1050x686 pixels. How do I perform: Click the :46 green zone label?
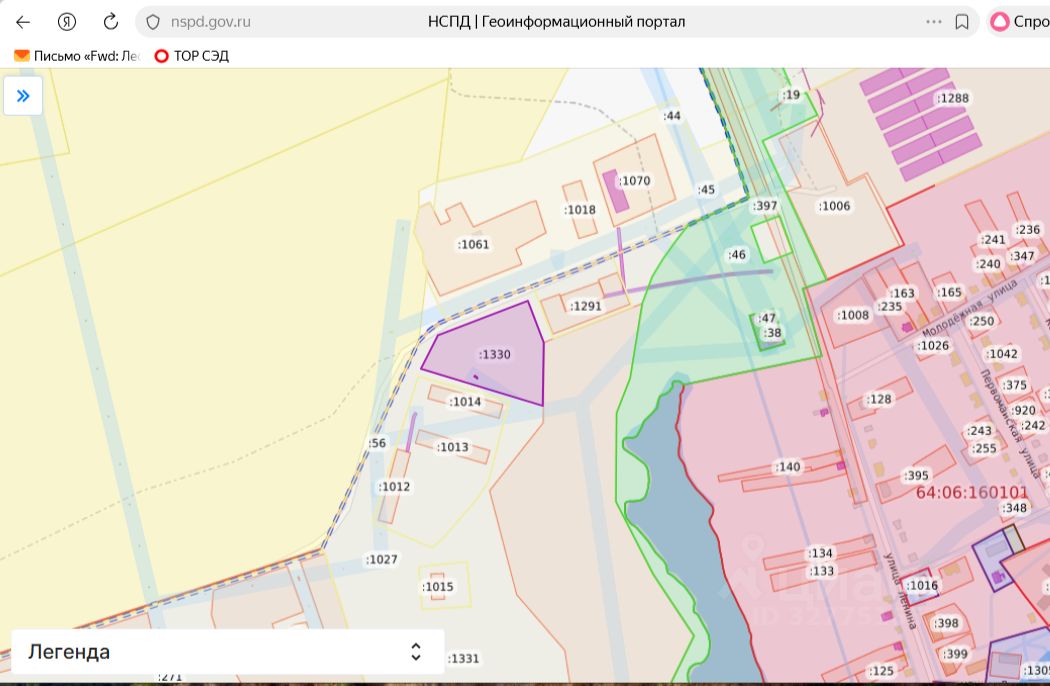coord(737,255)
